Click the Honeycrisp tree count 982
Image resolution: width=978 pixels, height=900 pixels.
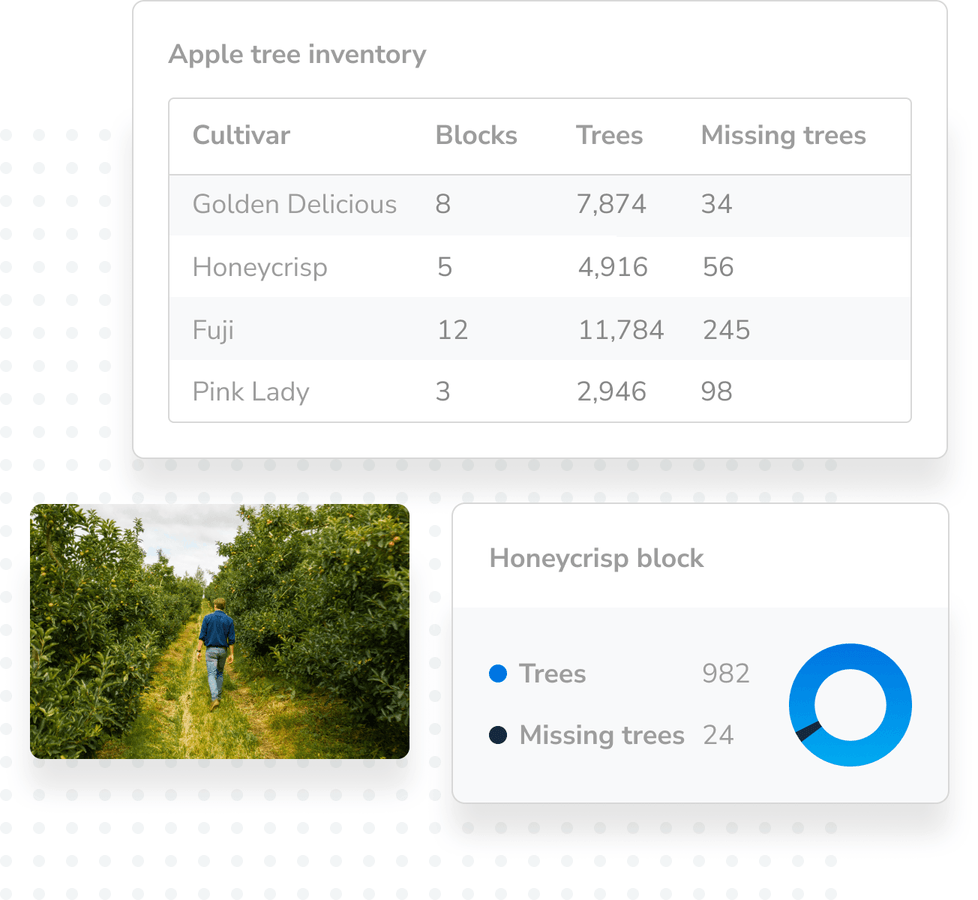pos(727,674)
